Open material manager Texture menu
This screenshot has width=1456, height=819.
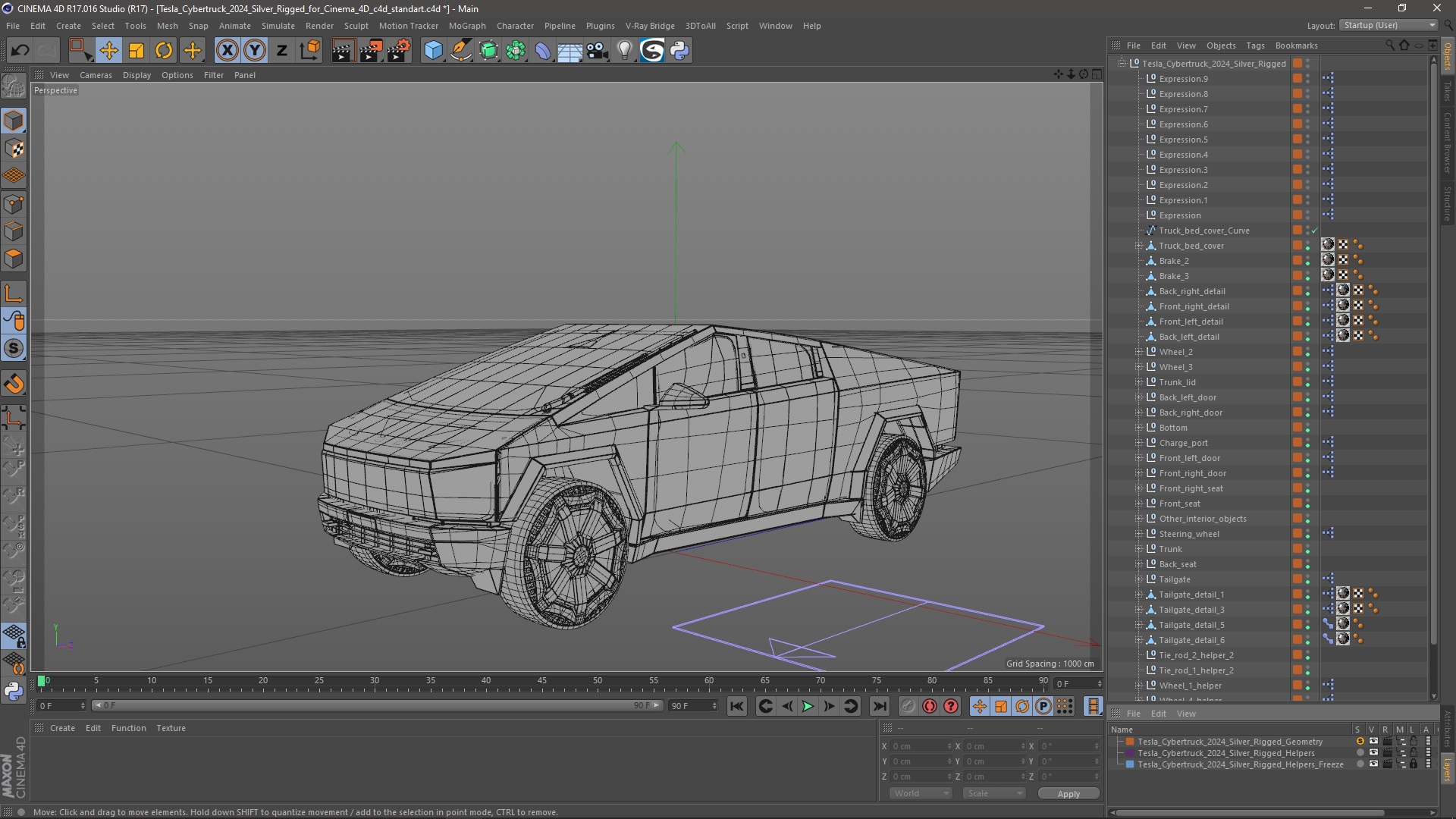point(171,728)
